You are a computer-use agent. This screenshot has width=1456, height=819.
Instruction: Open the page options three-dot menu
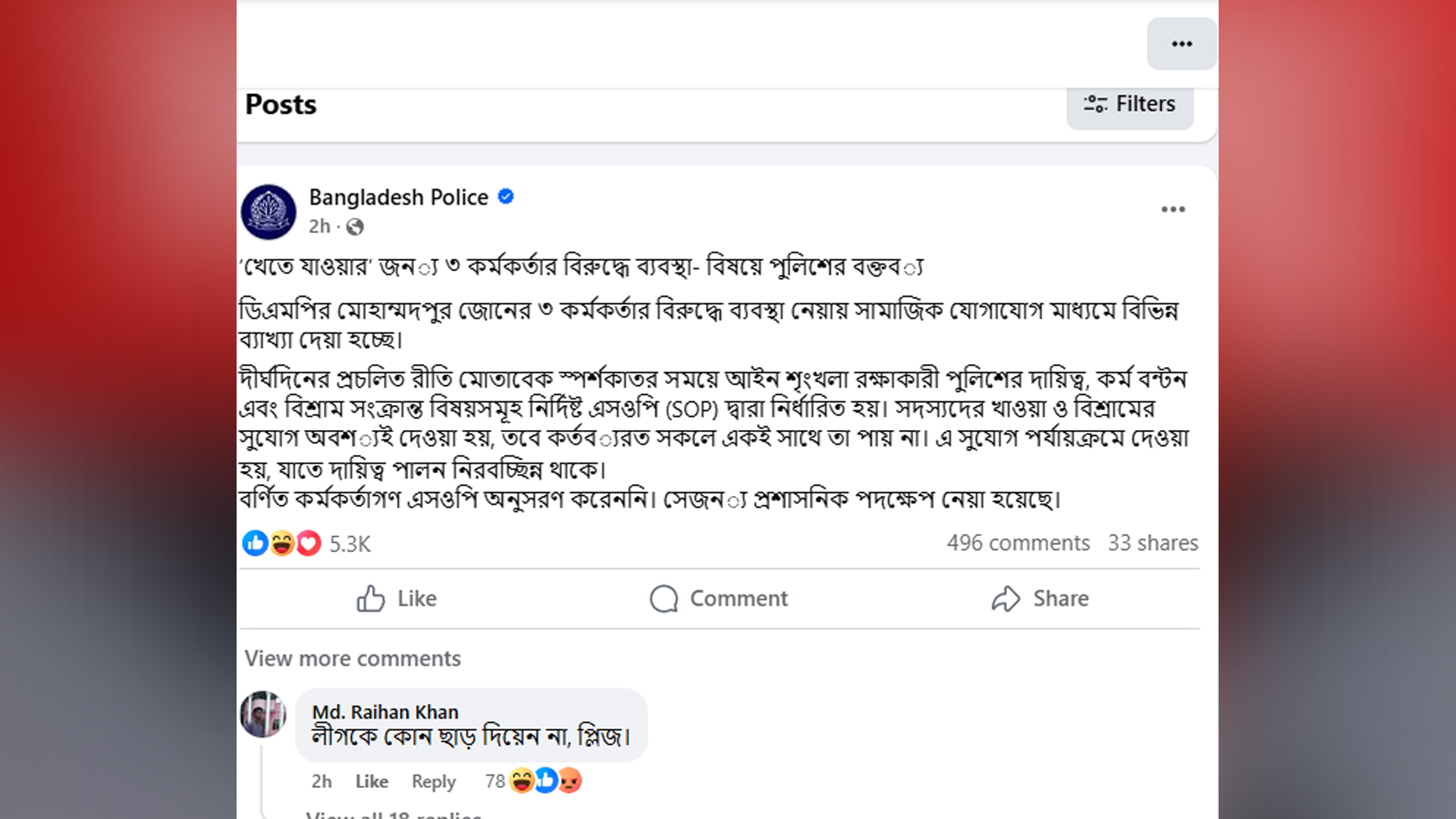click(x=1181, y=44)
